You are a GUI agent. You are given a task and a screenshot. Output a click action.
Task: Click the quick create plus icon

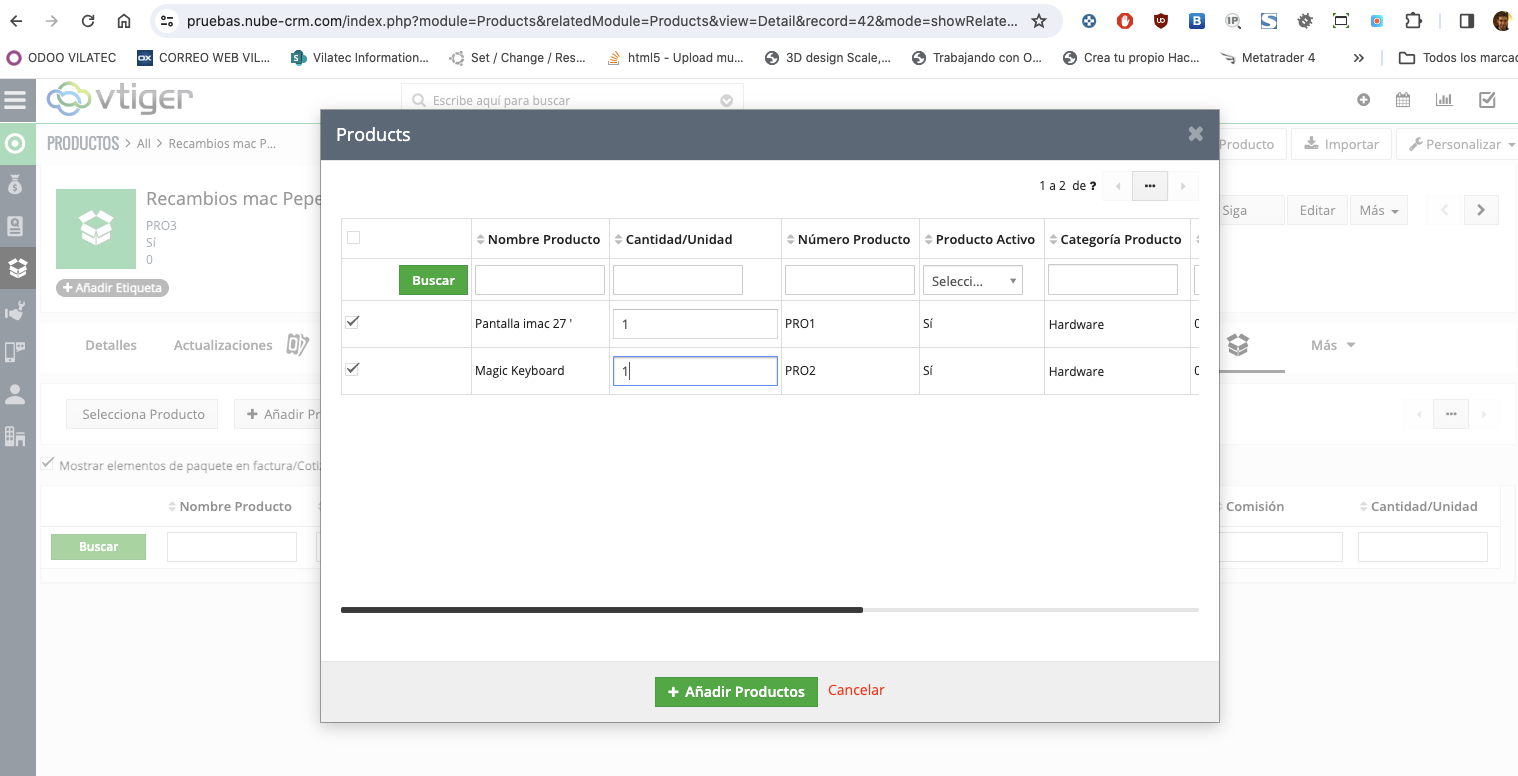point(1363,100)
